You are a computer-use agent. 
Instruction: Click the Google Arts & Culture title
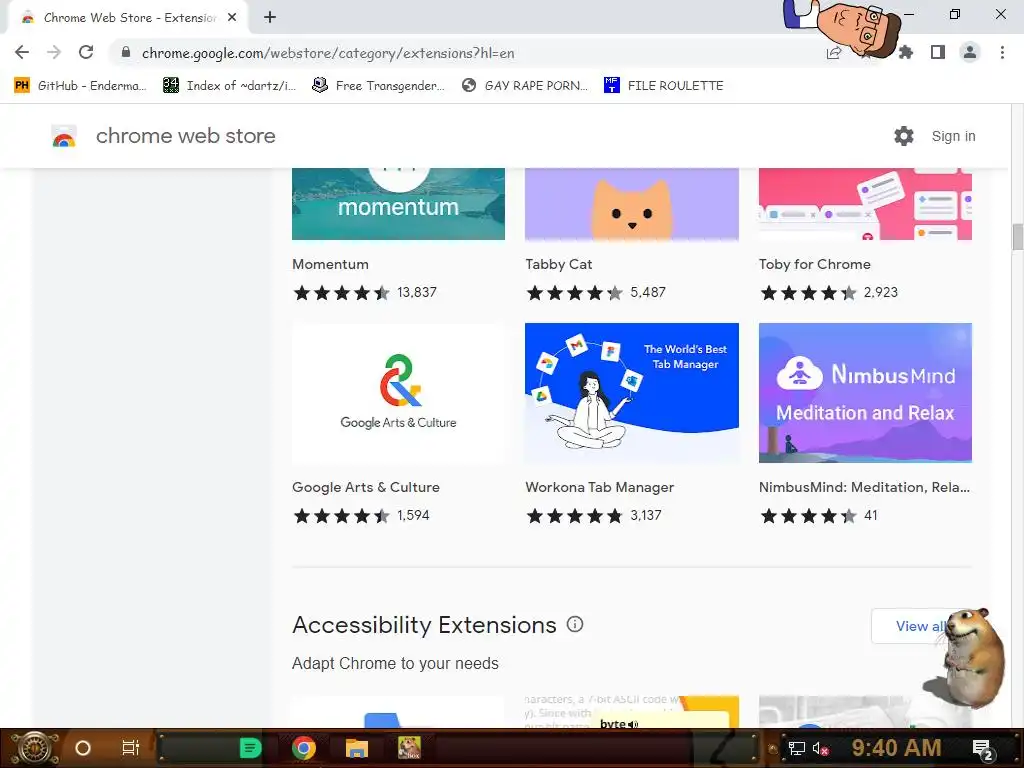366,487
